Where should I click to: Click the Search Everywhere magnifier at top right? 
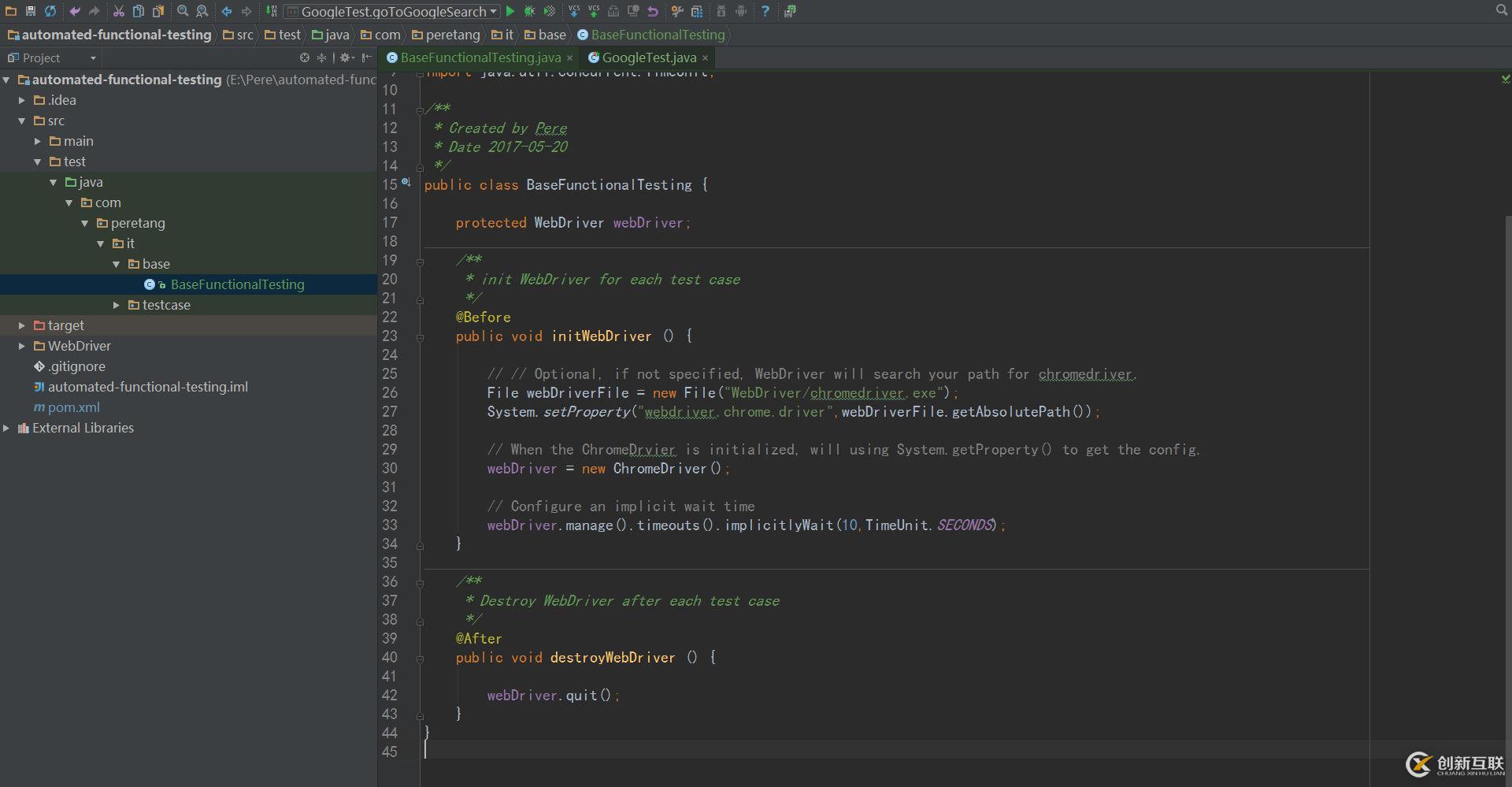tap(1502, 10)
